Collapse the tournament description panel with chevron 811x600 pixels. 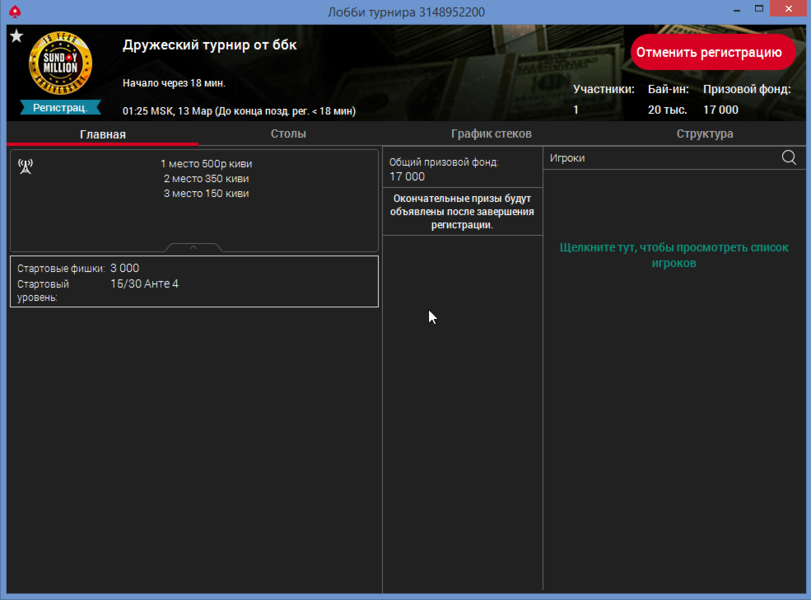193,247
